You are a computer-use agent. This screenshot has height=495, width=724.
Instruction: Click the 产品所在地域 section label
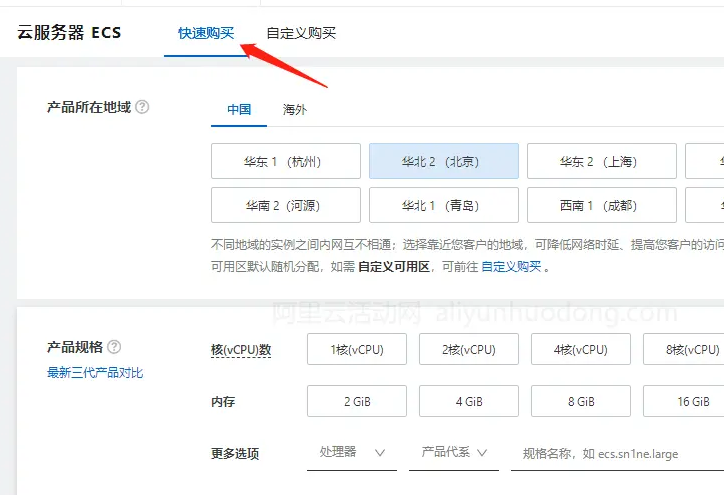tap(89, 107)
